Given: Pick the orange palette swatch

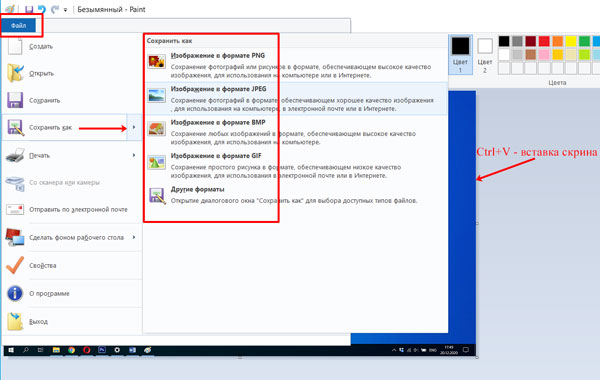Looking at the screenshot, I should coord(558,41).
